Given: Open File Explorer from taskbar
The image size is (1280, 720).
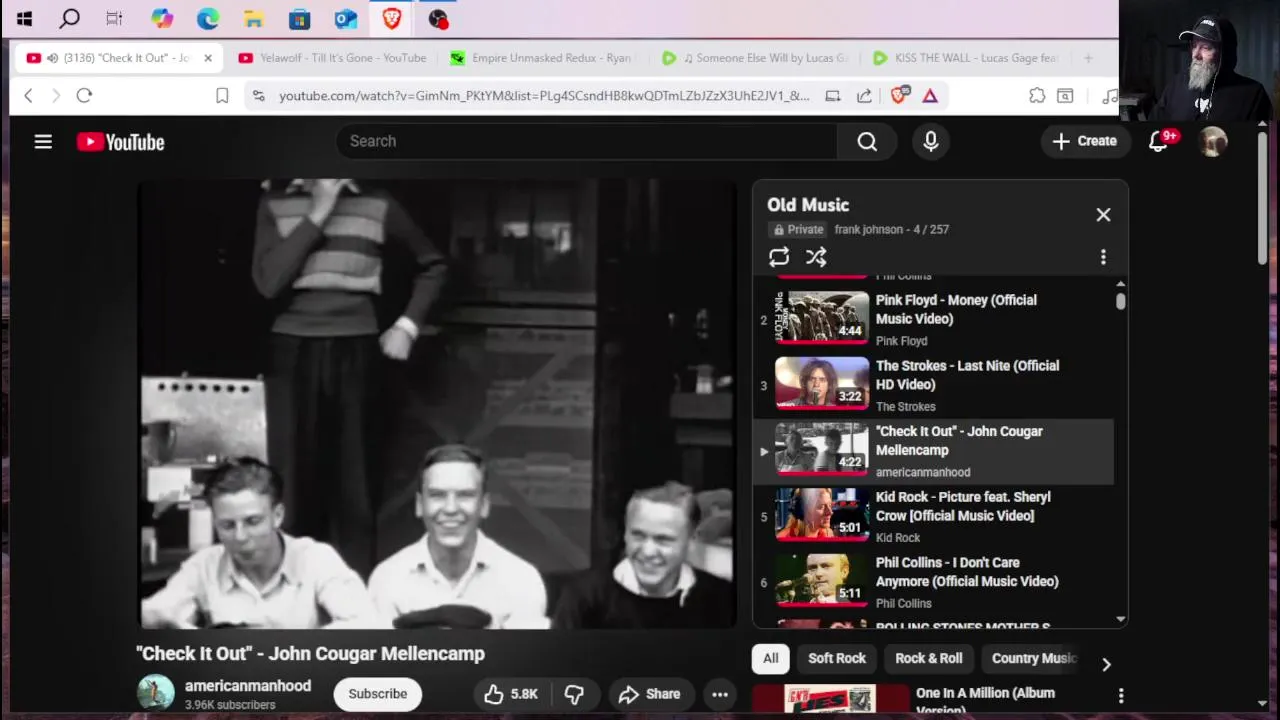Looking at the screenshot, I should tap(254, 18).
